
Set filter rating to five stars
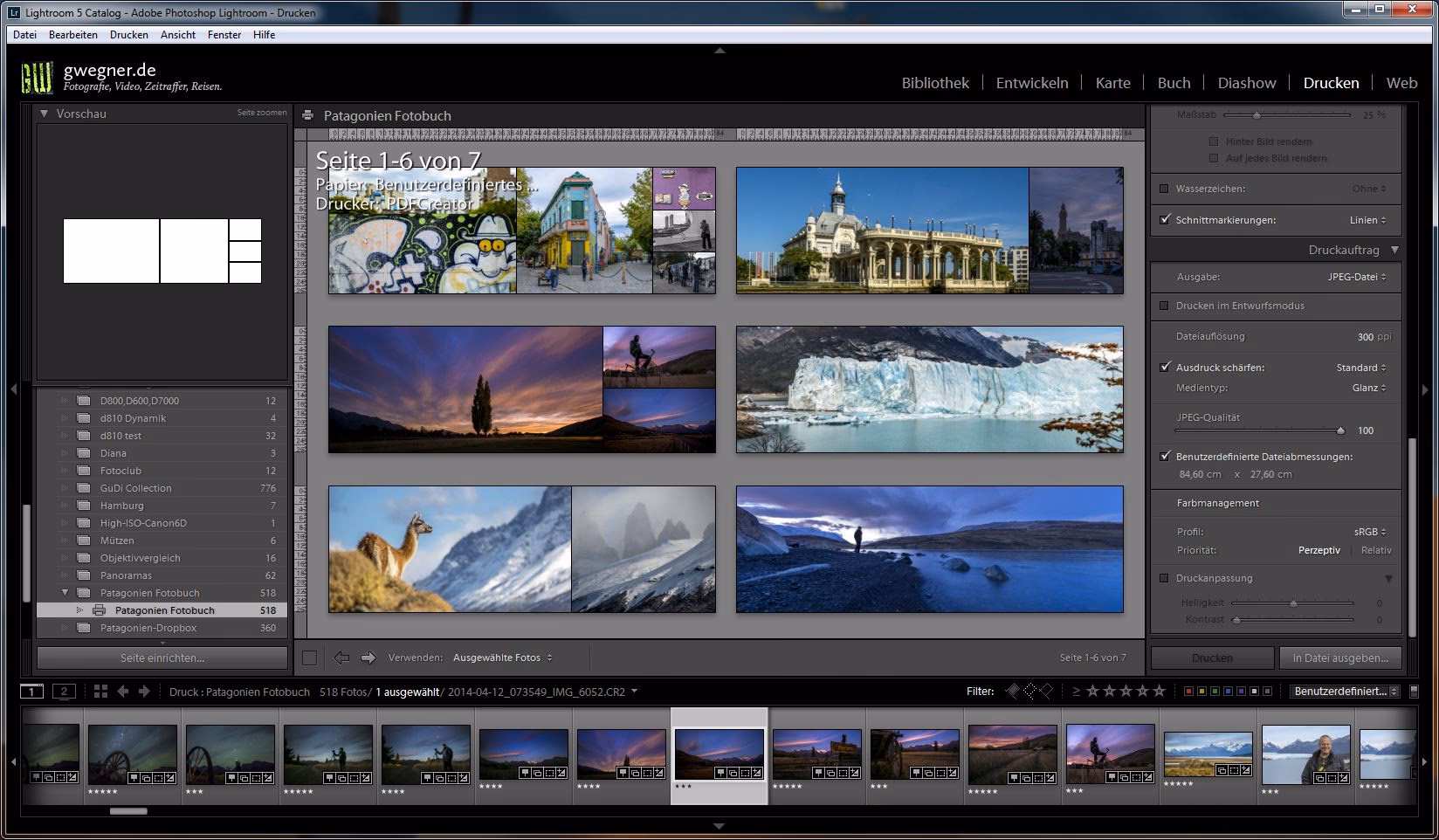tap(1160, 692)
